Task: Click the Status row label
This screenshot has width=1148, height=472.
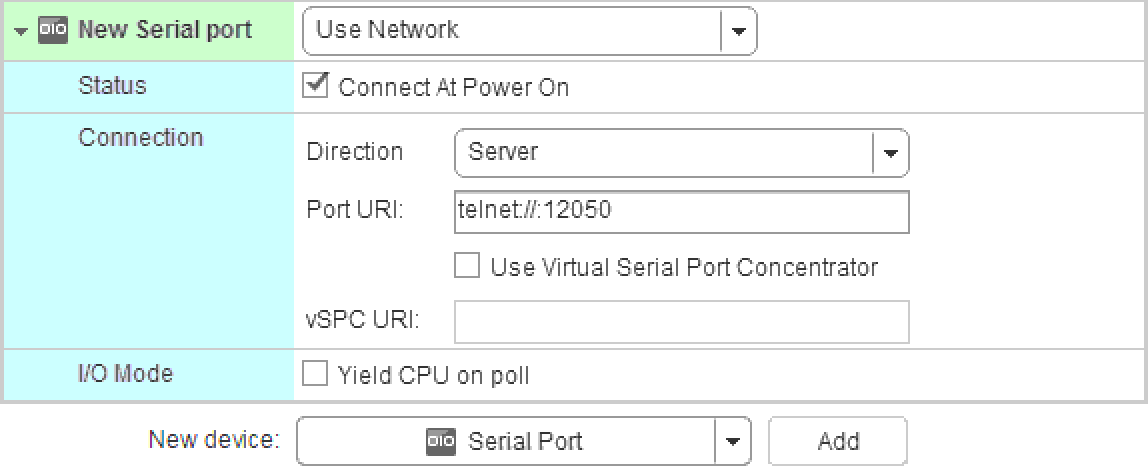Action: (x=112, y=87)
